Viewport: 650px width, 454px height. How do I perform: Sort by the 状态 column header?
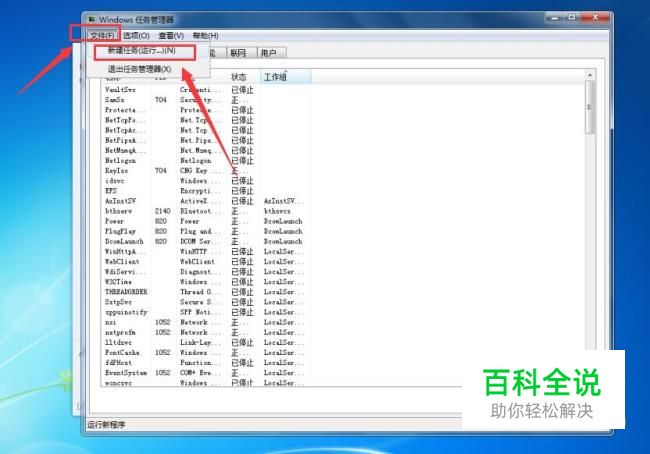pyautogui.click(x=239, y=77)
